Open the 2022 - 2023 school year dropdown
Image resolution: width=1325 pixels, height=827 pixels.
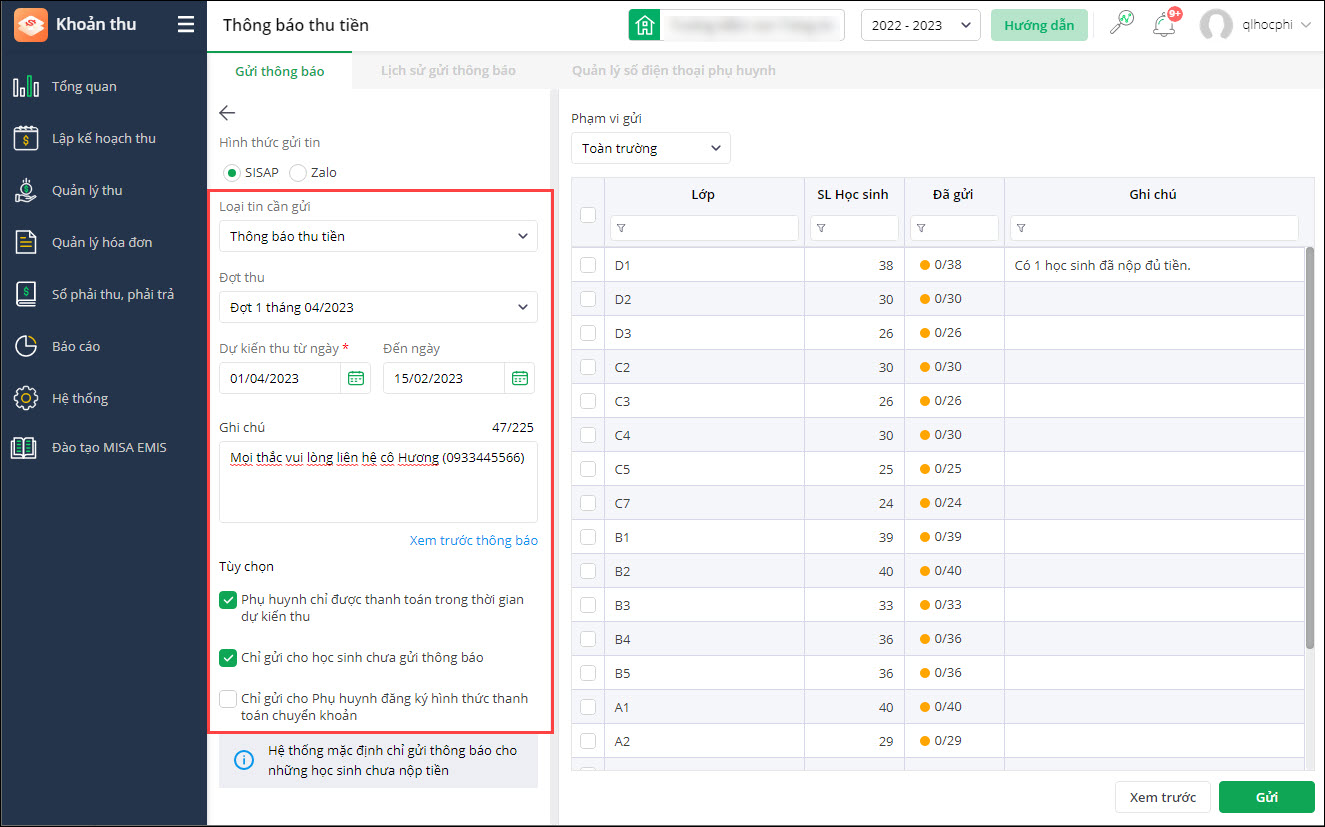(x=921, y=25)
